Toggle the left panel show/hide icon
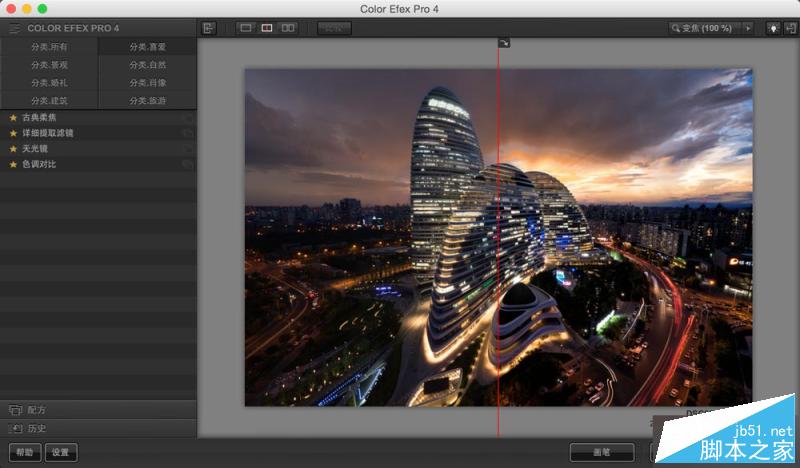The height and width of the screenshot is (468, 800). coord(209,28)
